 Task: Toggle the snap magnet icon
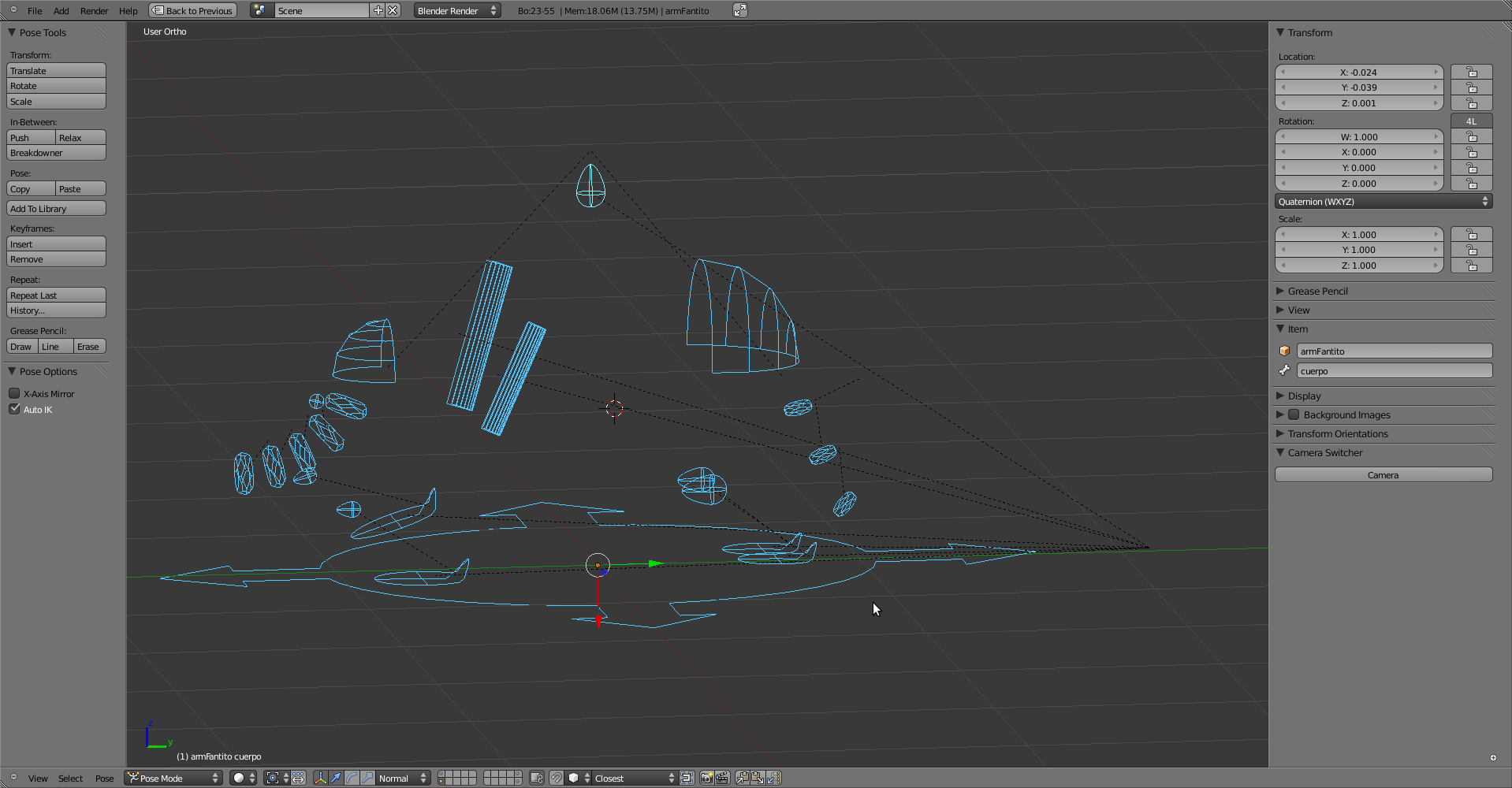click(557, 778)
